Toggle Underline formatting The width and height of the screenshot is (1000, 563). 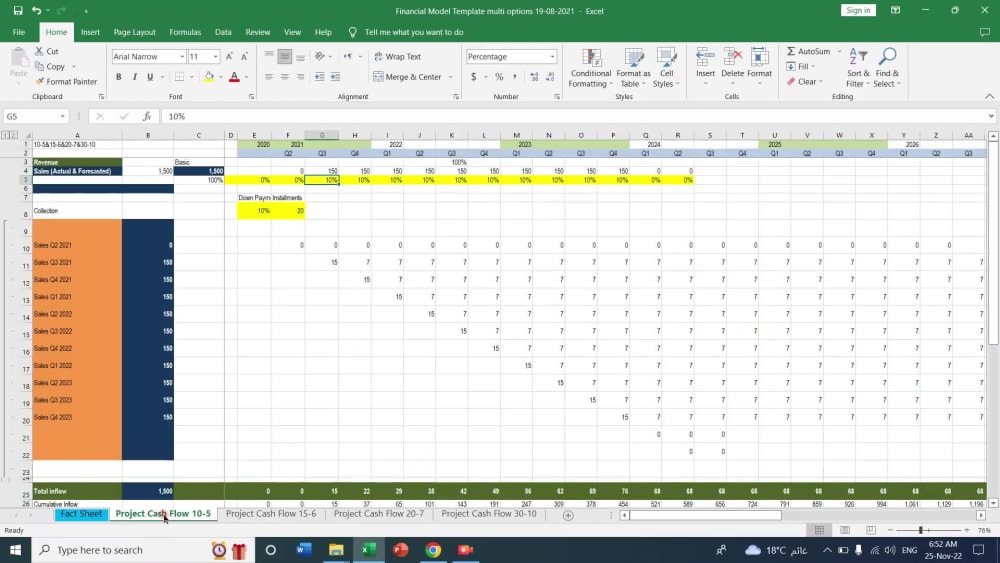point(150,77)
